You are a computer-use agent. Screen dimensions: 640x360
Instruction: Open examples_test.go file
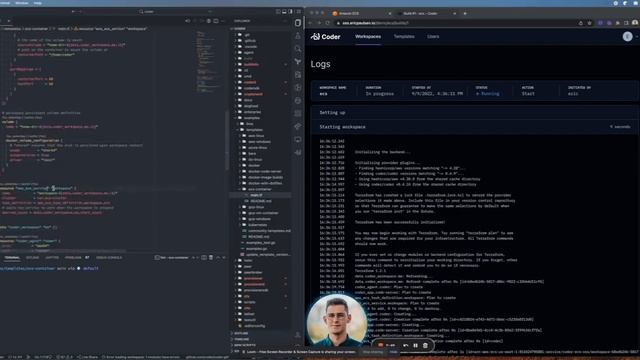(261, 243)
